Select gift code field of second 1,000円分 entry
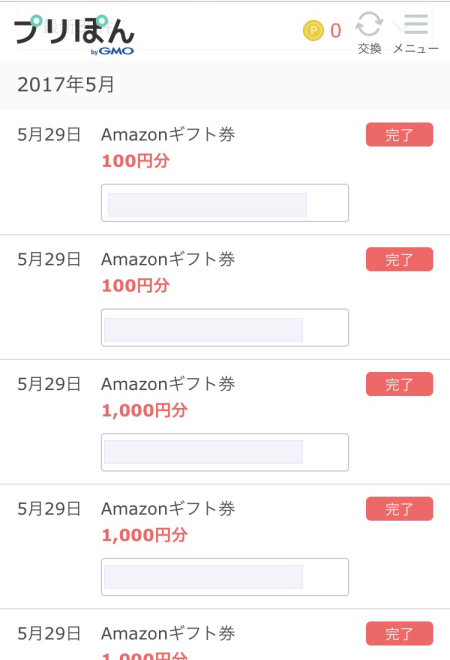 pyautogui.click(x=225, y=577)
